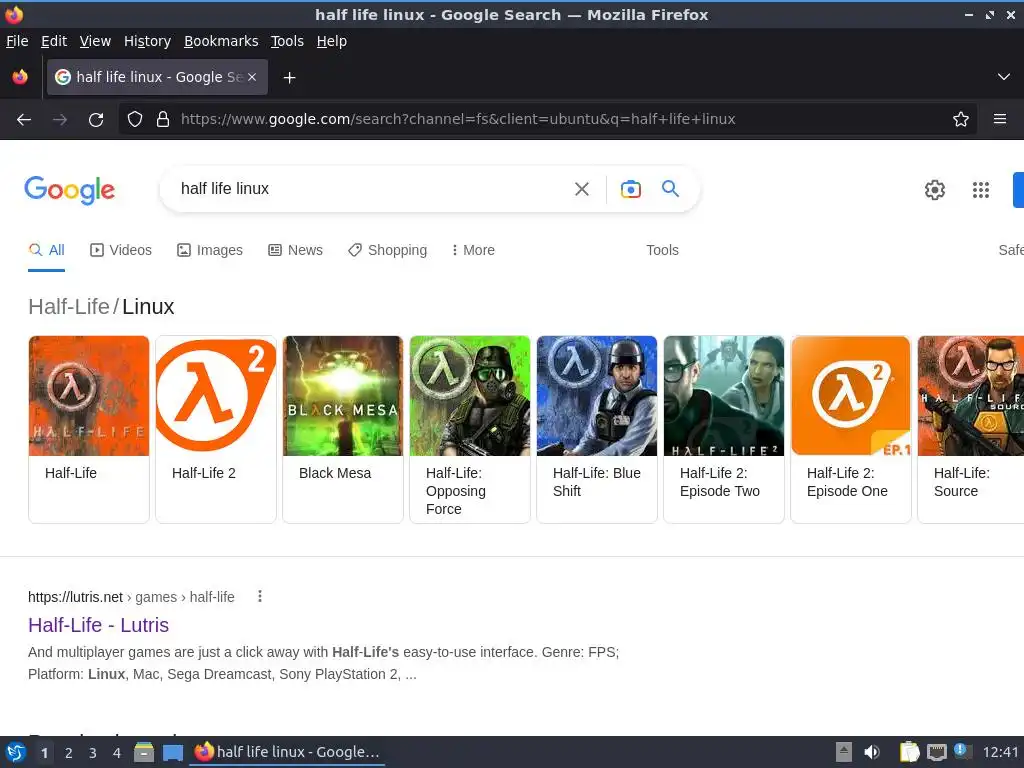Click the lutris.net breadcrumb URL
The width and height of the screenshot is (1024, 768).
(131, 597)
